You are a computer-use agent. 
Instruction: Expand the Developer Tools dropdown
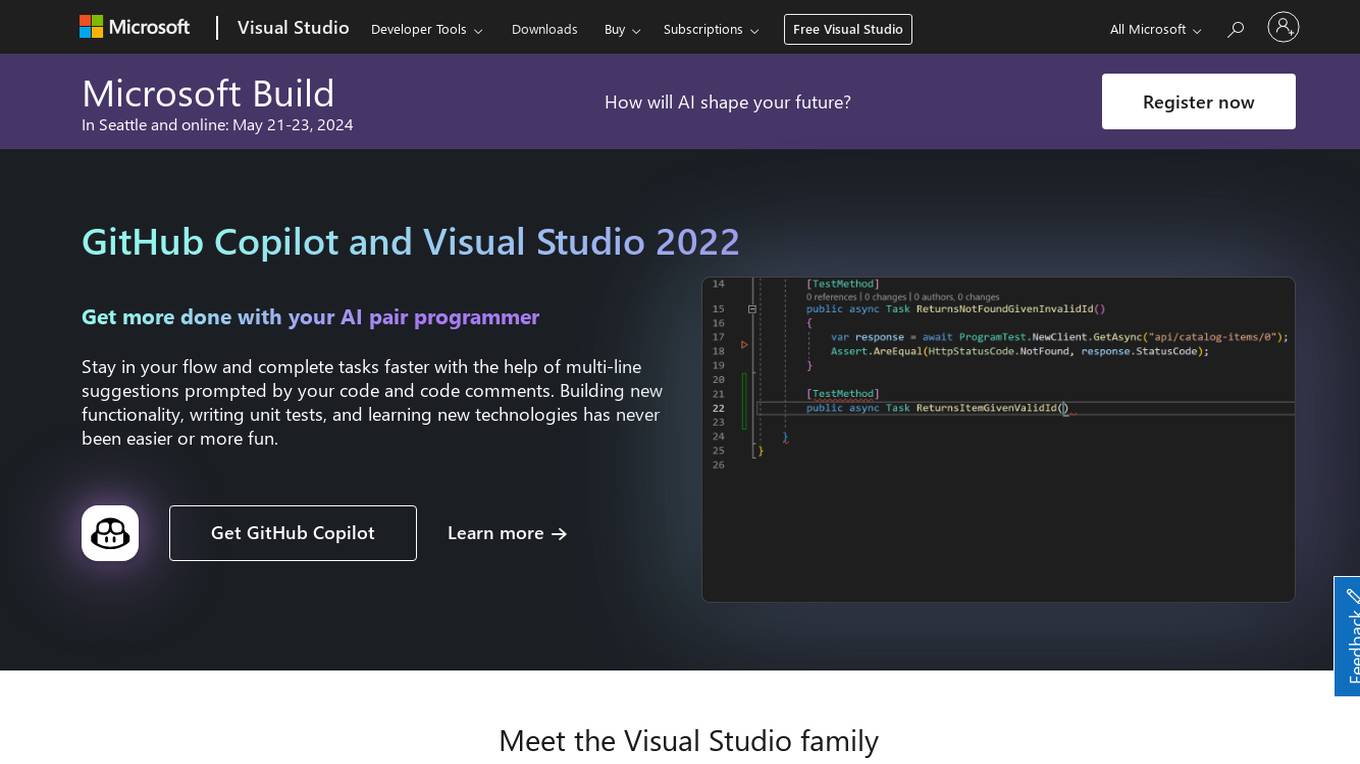427,30
